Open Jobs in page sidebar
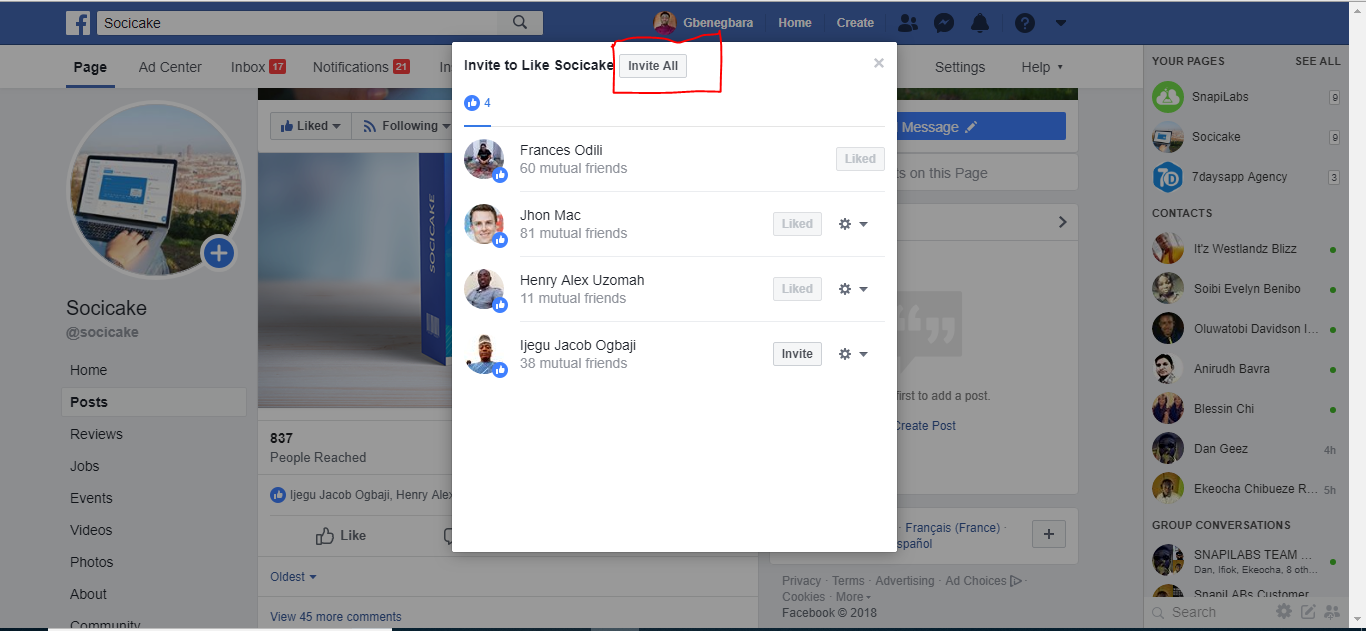The image size is (1366, 631). (x=85, y=466)
